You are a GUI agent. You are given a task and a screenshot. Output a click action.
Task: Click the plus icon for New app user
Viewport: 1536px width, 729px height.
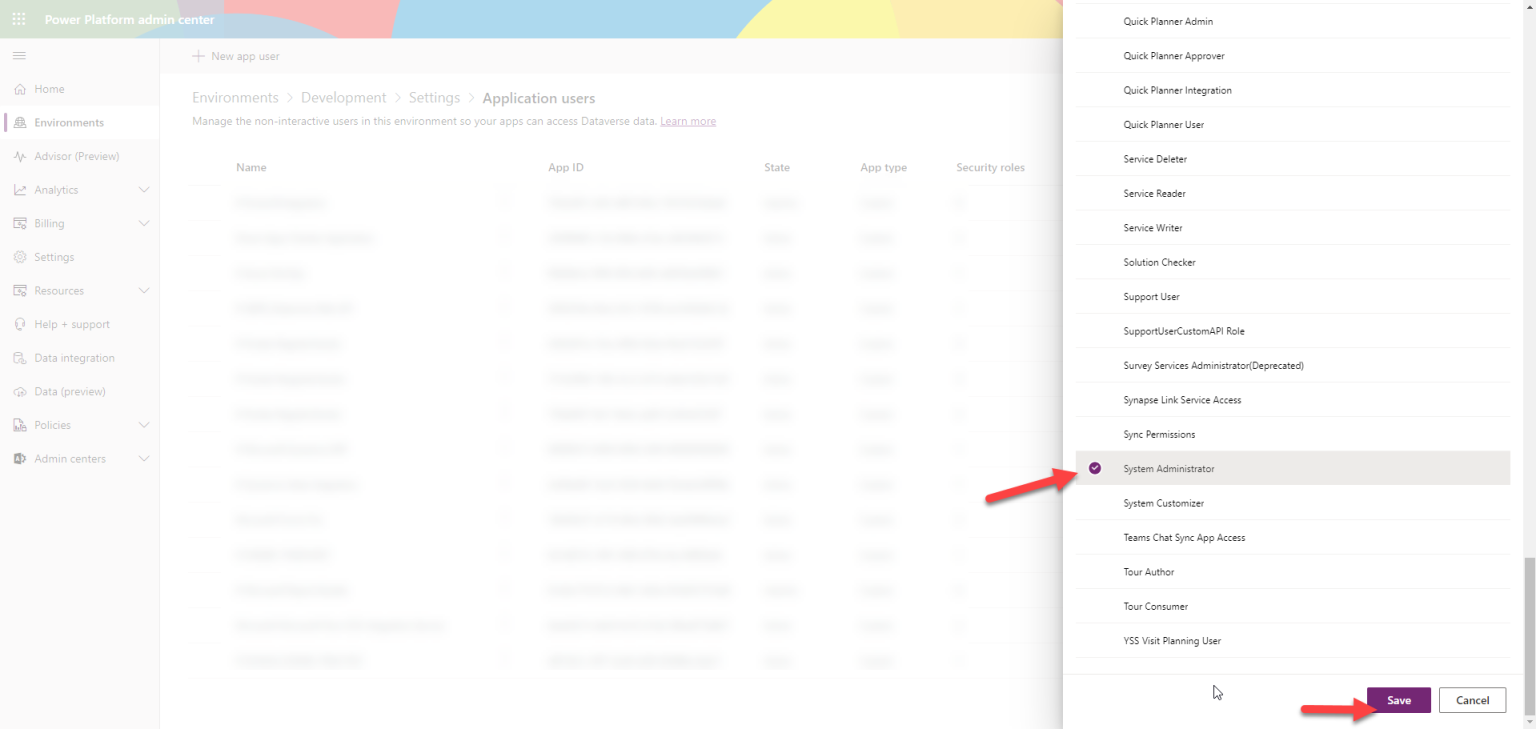tap(198, 56)
